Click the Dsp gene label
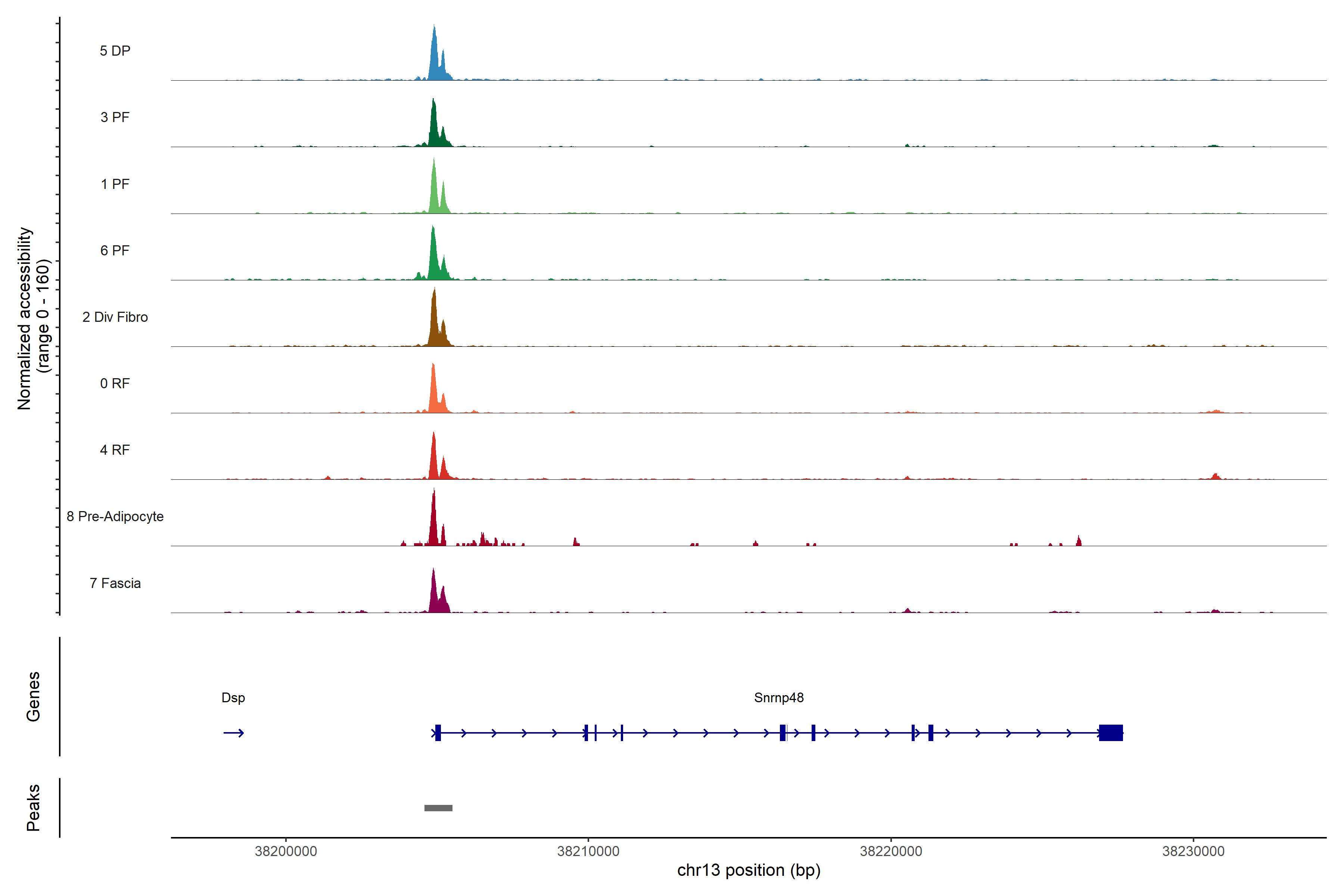This screenshot has width=1344, height=896. (x=233, y=698)
